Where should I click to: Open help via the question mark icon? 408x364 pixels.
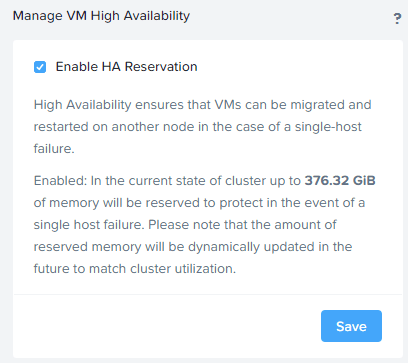click(397, 19)
